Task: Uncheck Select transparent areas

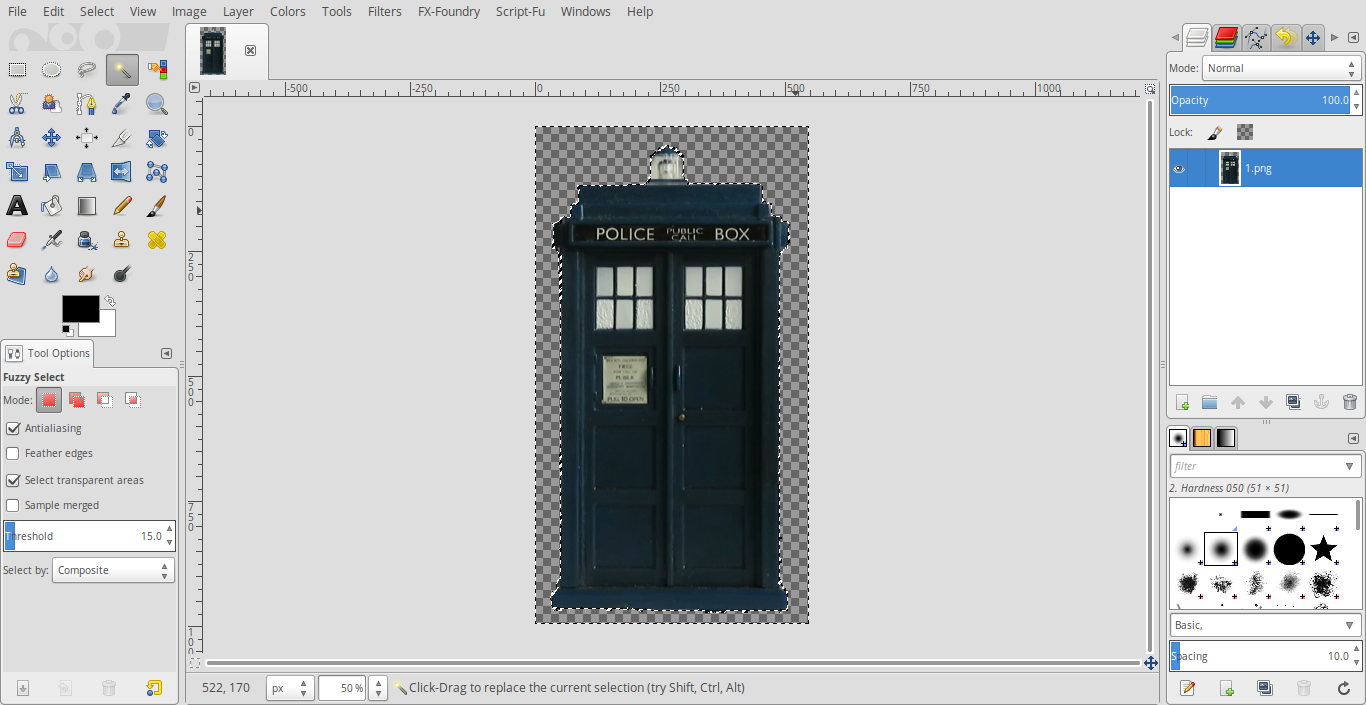Action: click(13, 480)
